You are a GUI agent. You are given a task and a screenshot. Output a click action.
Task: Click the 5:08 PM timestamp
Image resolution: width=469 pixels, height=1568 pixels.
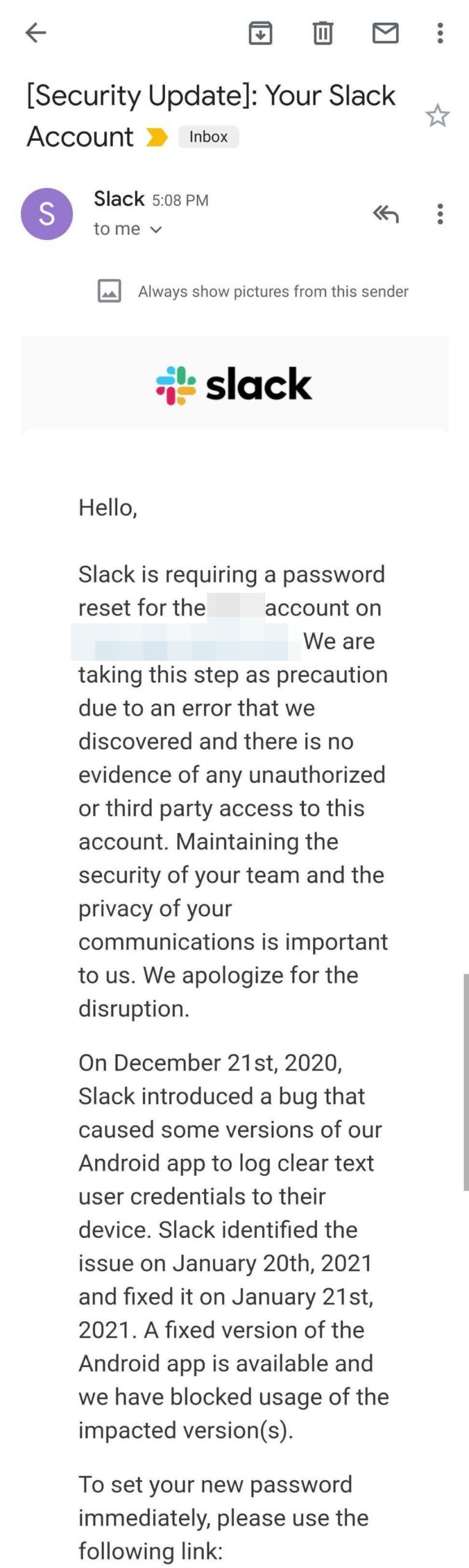[180, 200]
